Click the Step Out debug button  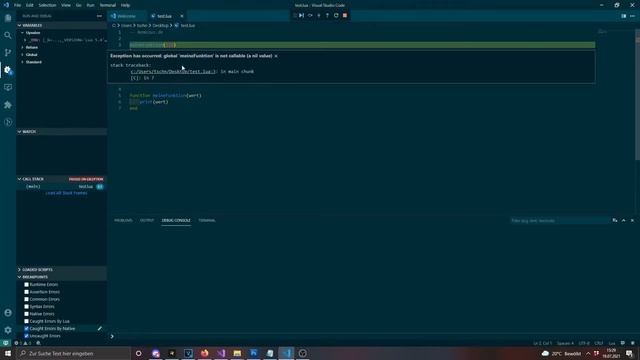327,16
